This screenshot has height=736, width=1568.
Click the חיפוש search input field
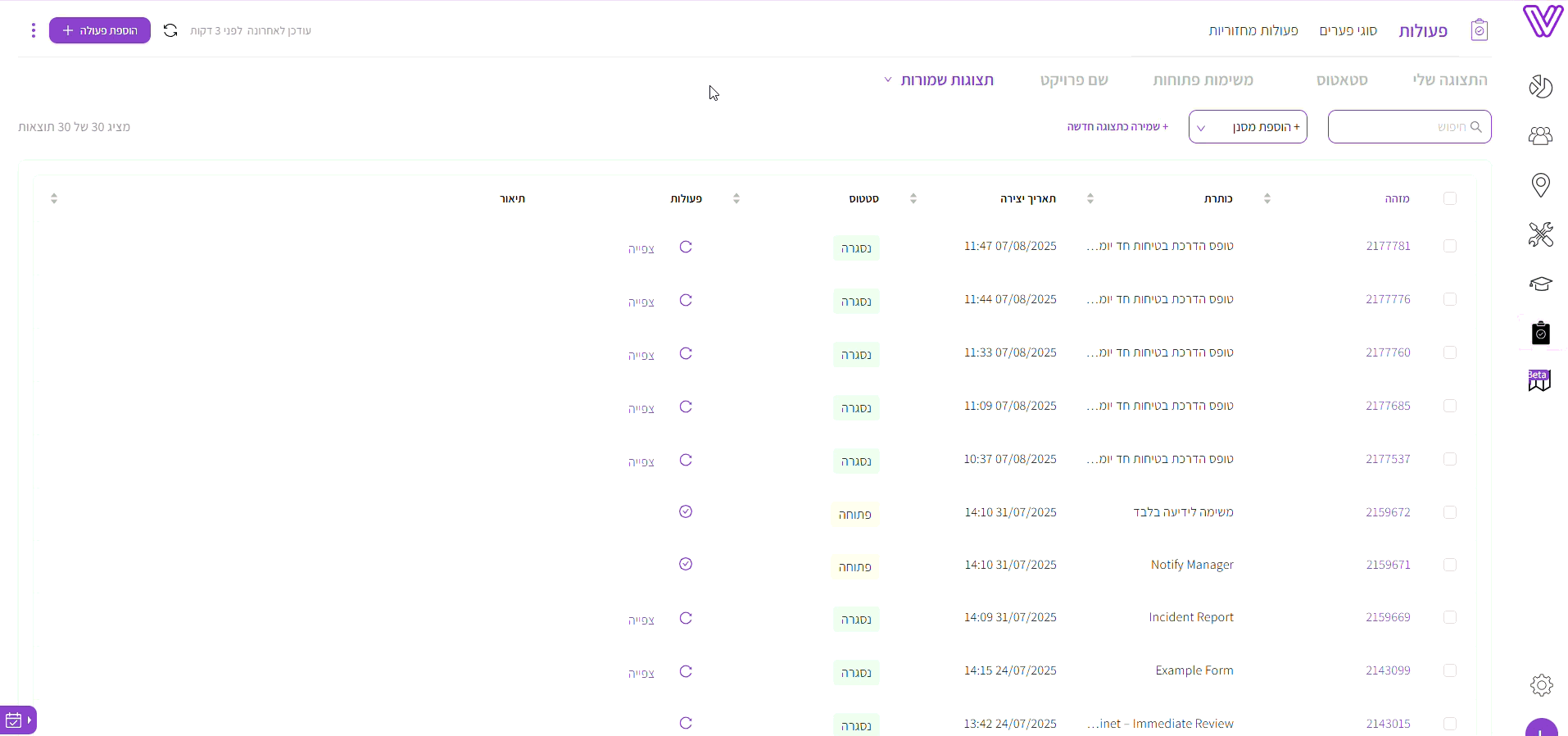(x=1410, y=127)
